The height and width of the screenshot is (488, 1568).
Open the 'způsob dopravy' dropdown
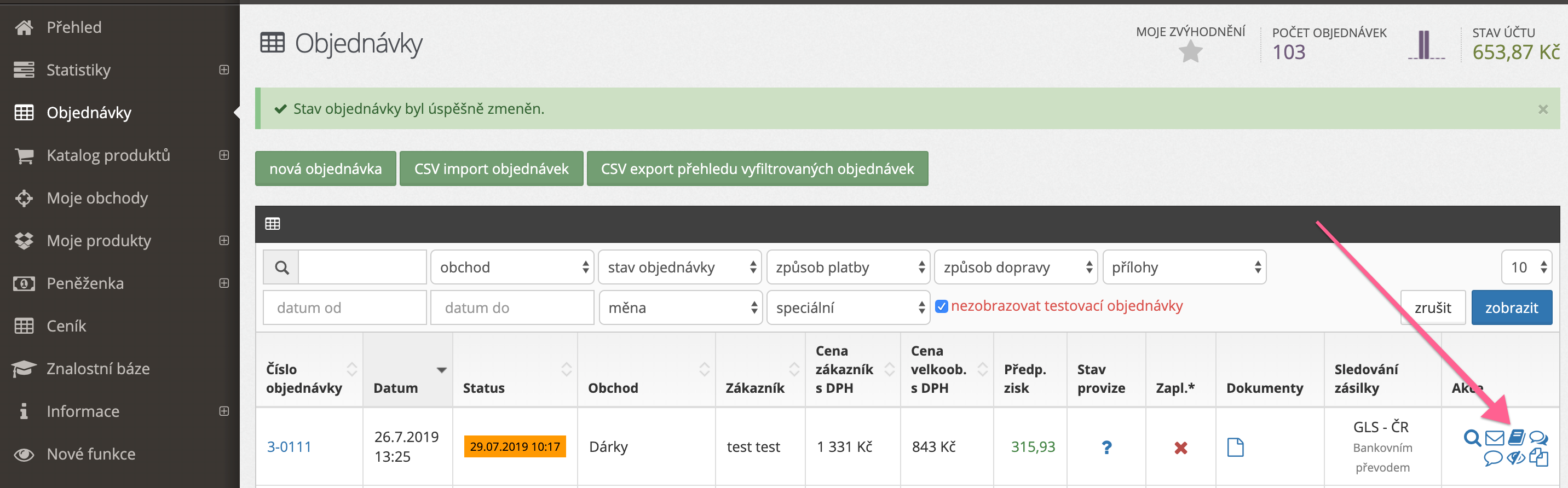coord(1015,267)
